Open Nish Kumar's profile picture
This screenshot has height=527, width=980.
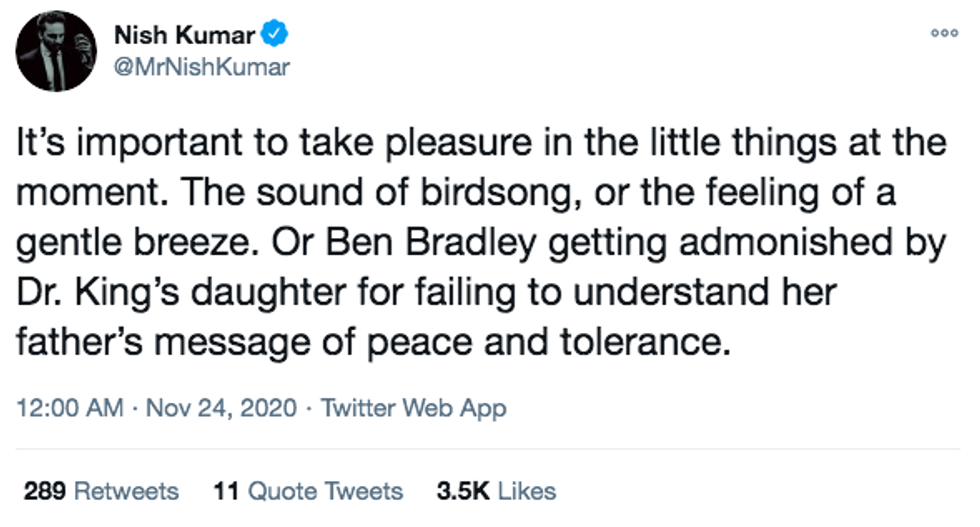point(57,53)
